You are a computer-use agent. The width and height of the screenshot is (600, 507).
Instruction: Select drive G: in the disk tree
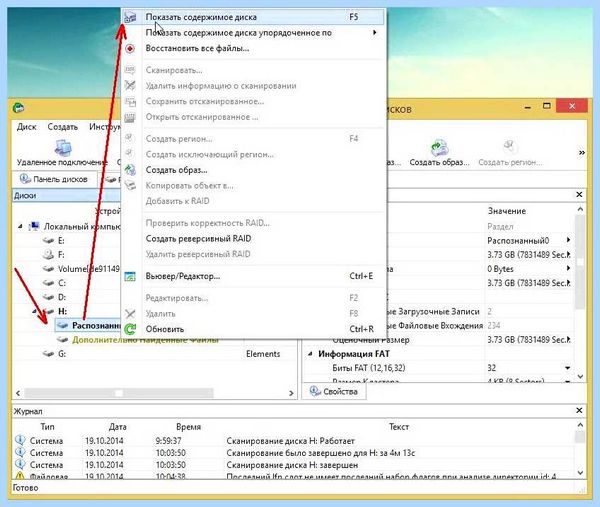point(62,354)
